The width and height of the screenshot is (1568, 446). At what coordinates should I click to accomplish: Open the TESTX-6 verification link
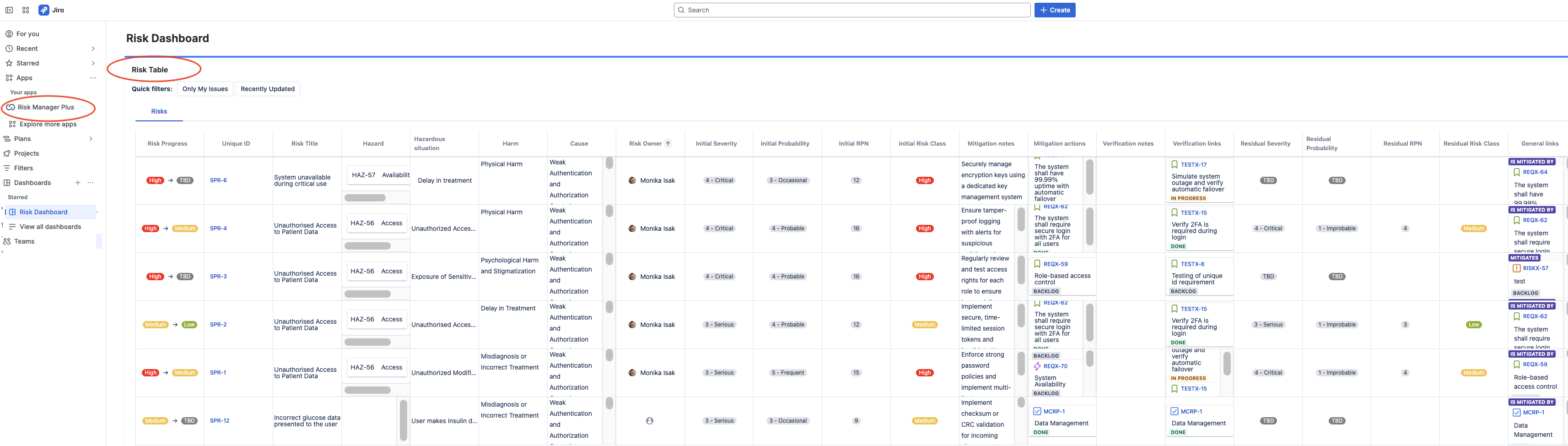pos(1192,264)
